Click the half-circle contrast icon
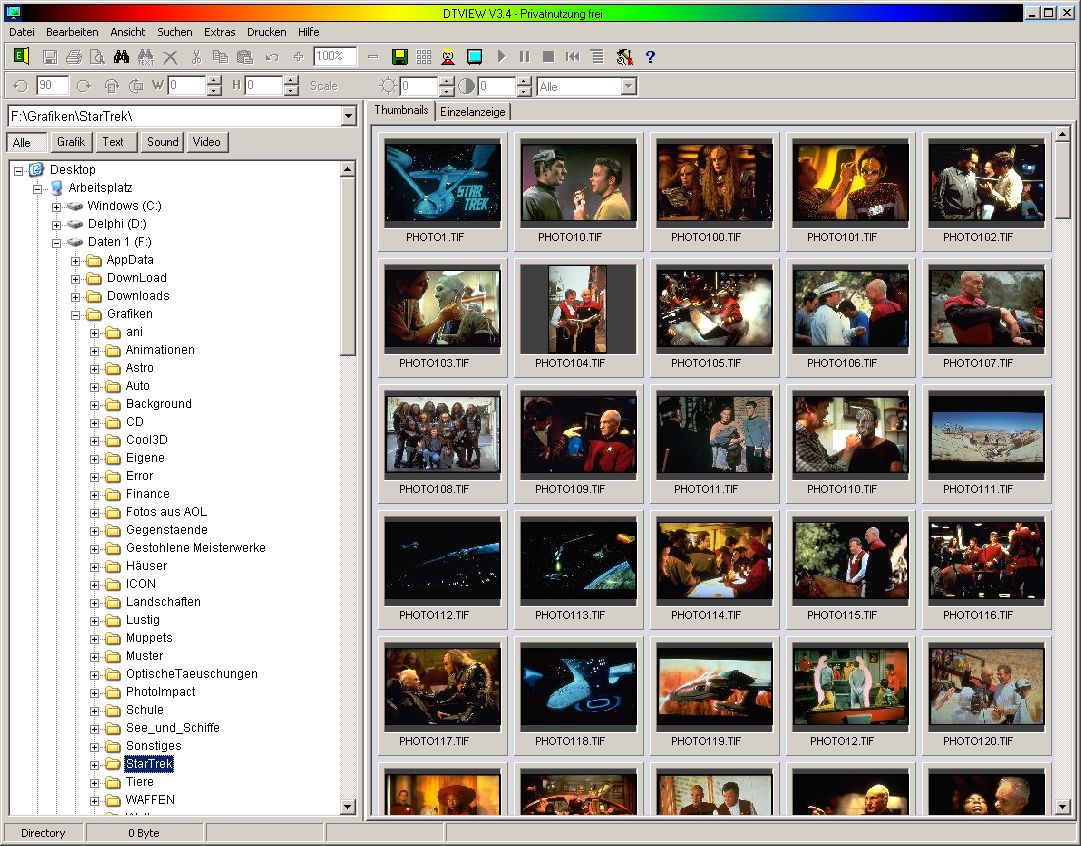 pos(467,86)
